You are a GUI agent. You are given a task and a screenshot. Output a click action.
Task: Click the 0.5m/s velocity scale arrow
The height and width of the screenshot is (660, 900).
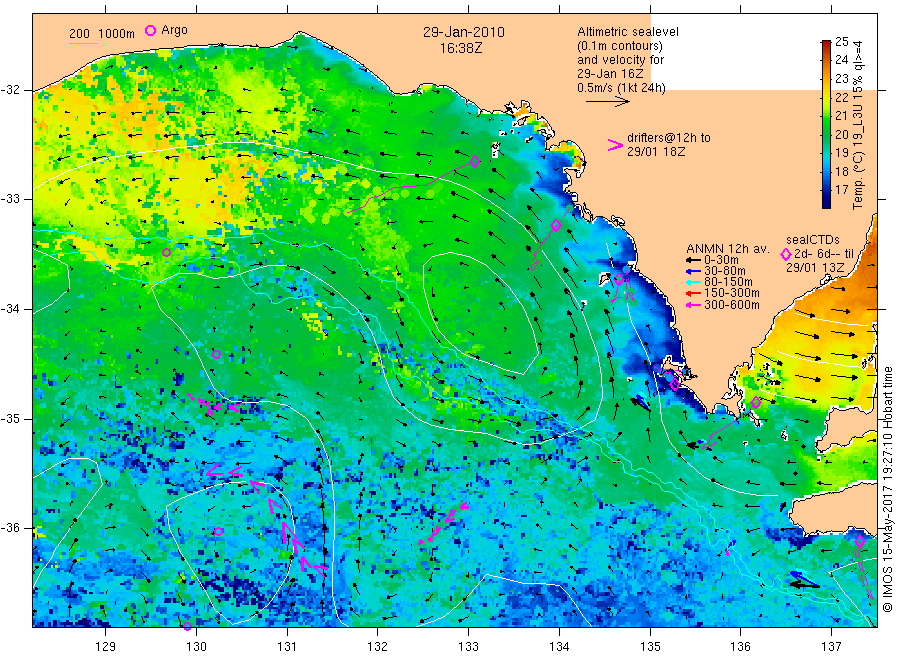coord(607,102)
